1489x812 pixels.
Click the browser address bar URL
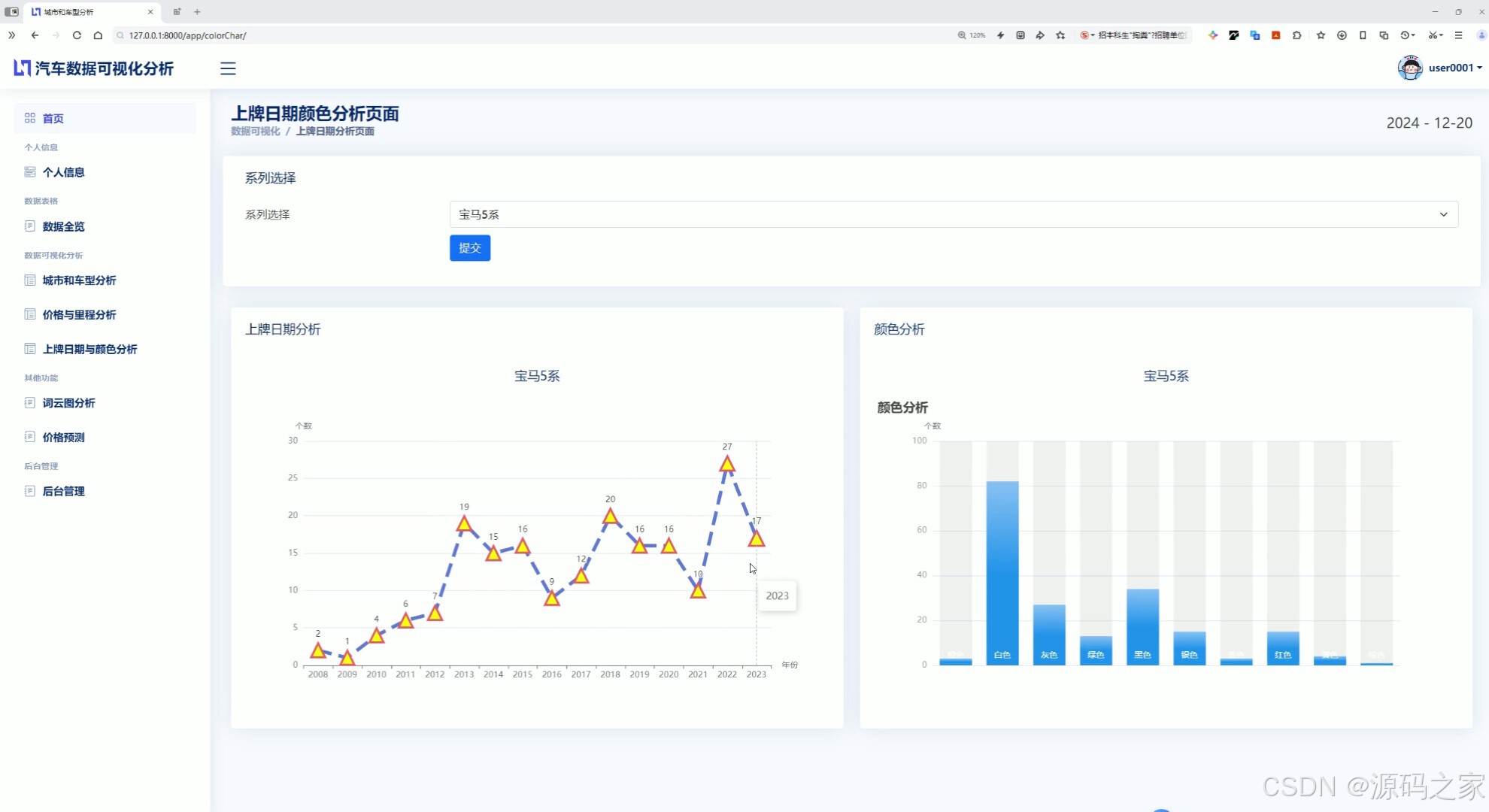[187, 35]
